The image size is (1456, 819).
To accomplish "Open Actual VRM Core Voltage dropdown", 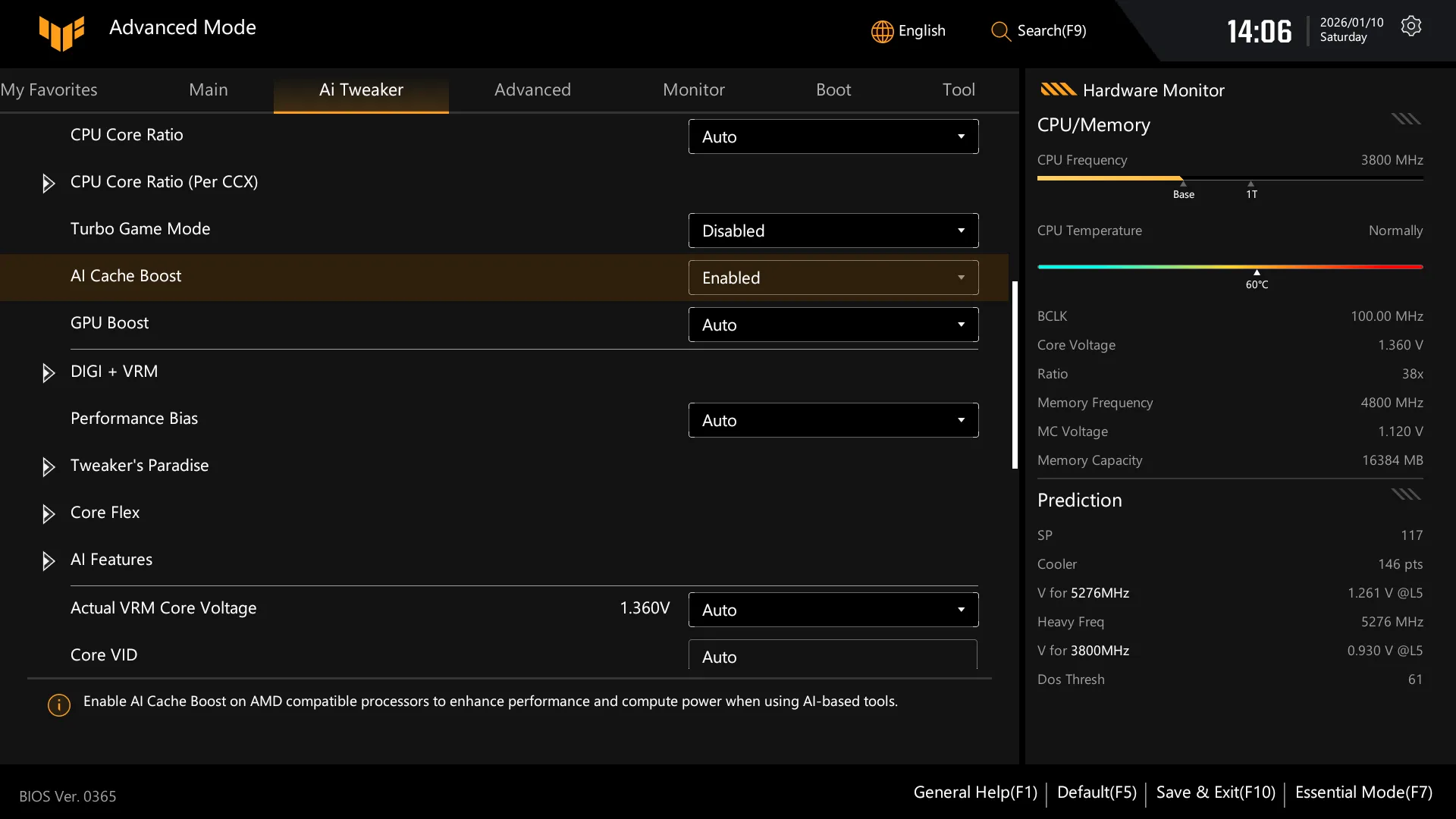I will point(833,610).
